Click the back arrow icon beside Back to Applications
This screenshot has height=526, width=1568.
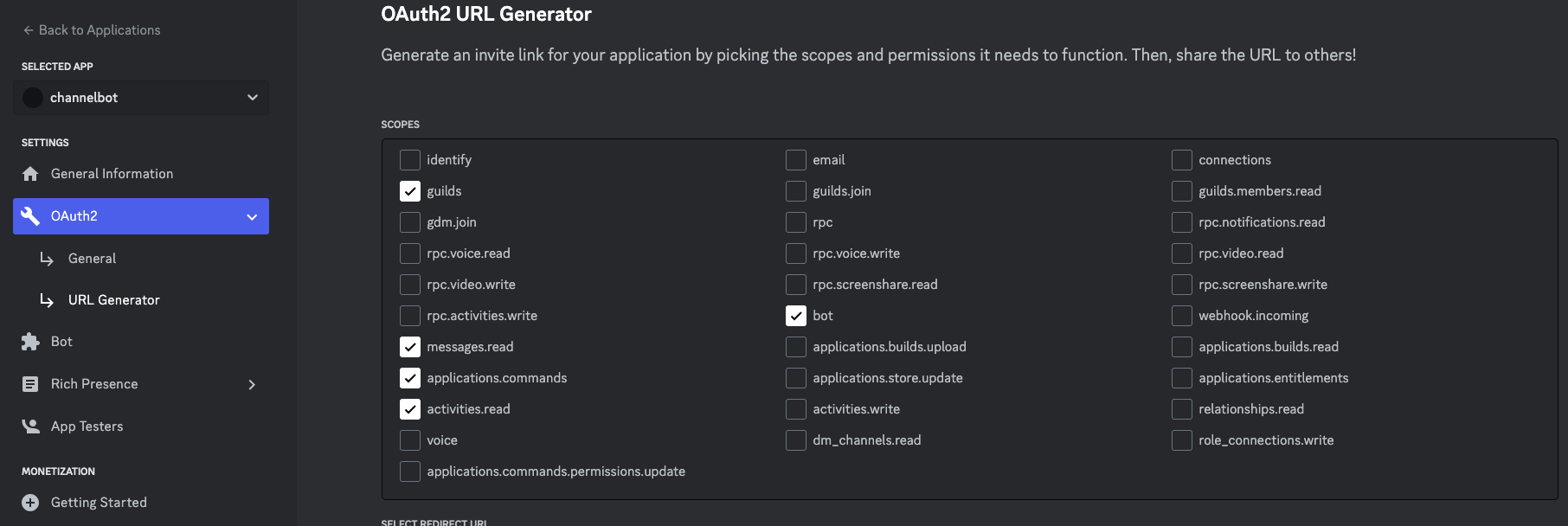(29, 30)
